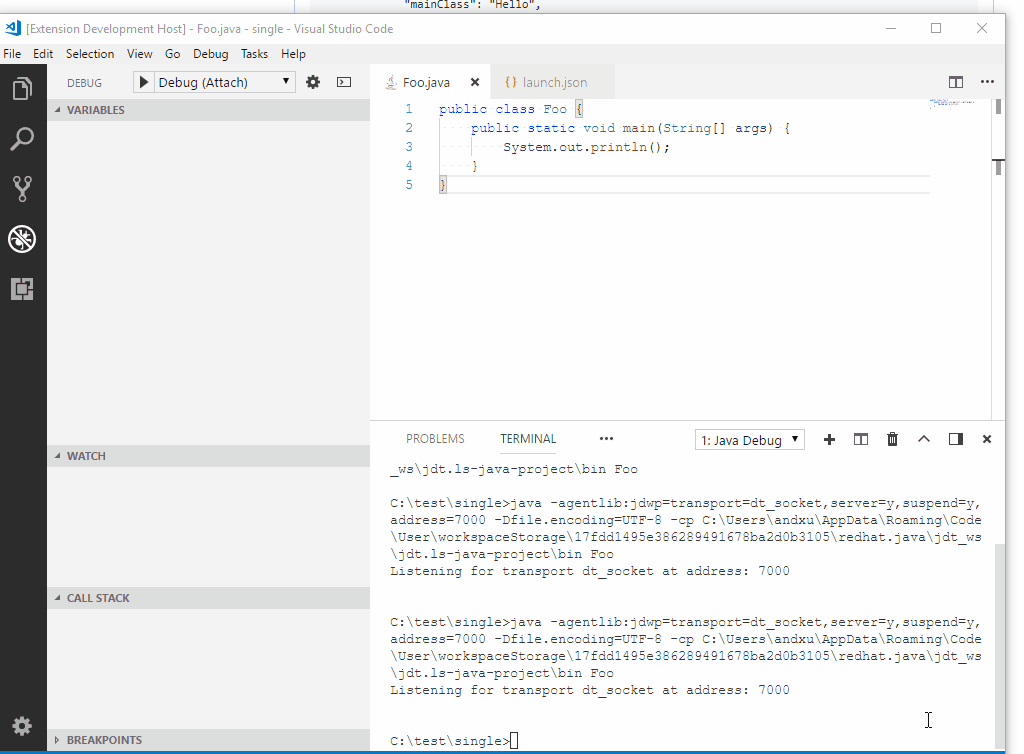
Task: Kill the terminal using the trash icon
Action: click(x=892, y=439)
